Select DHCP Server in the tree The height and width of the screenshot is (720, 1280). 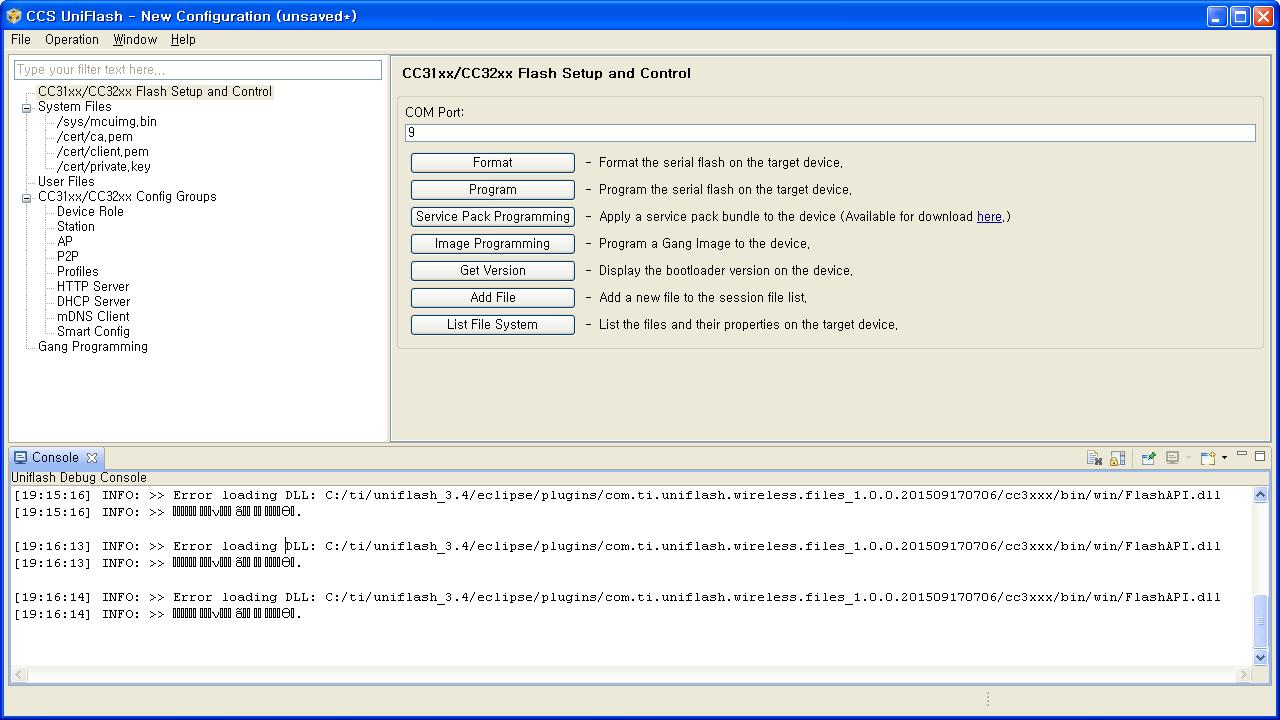click(93, 302)
